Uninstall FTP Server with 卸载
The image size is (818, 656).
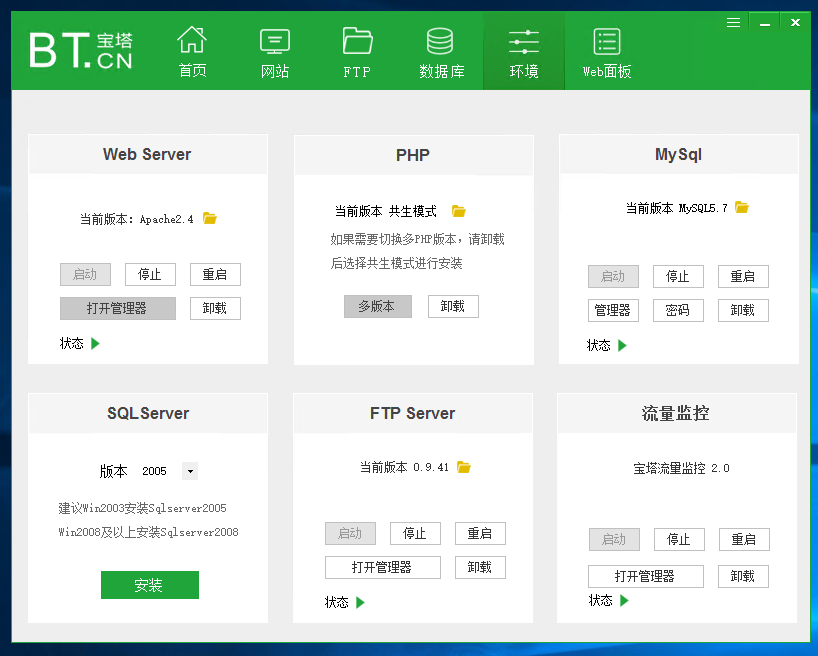tap(480, 567)
